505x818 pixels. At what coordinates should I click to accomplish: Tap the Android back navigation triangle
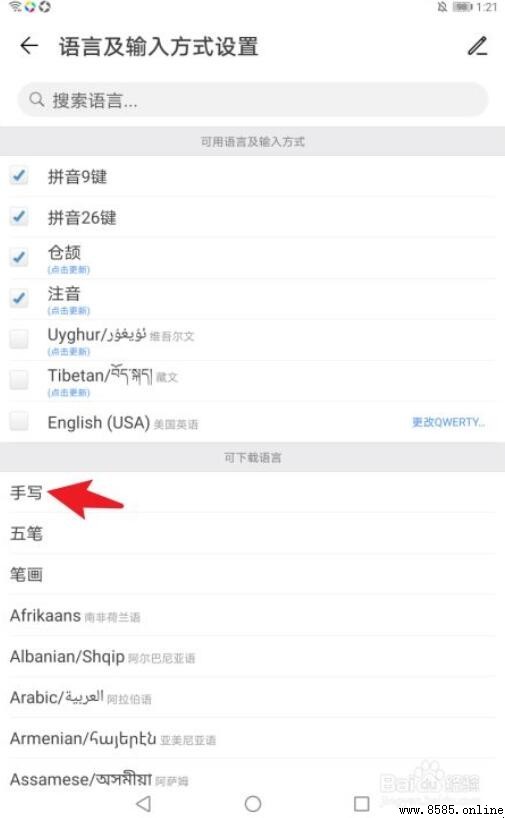click(x=144, y=803)
